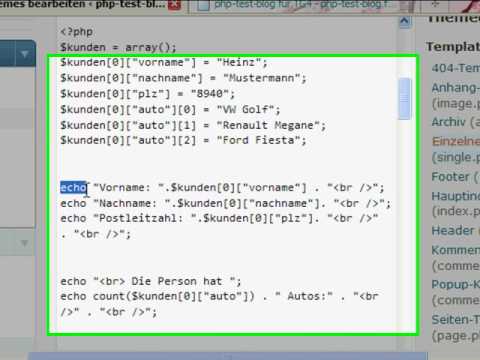Image resolution: width=480 pixels, height=360 pixels.
Task: Click the $kunden = array(); line
Action: (x=118, y=47)
